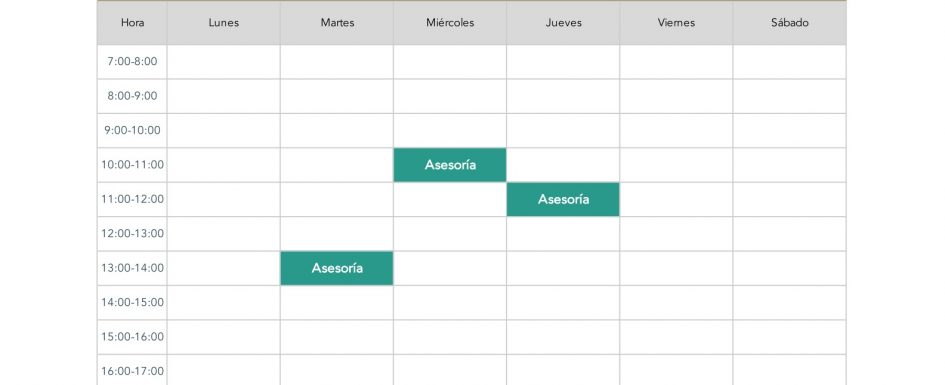Select the 16:00-17:00 time row label

pyautogui.click(x=132, y=370)
